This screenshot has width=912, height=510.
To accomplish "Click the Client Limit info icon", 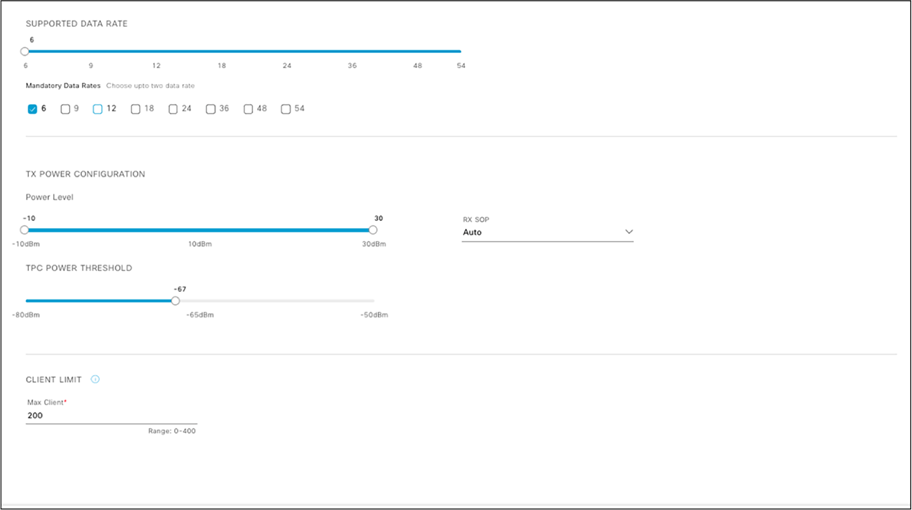I will 95,380.
